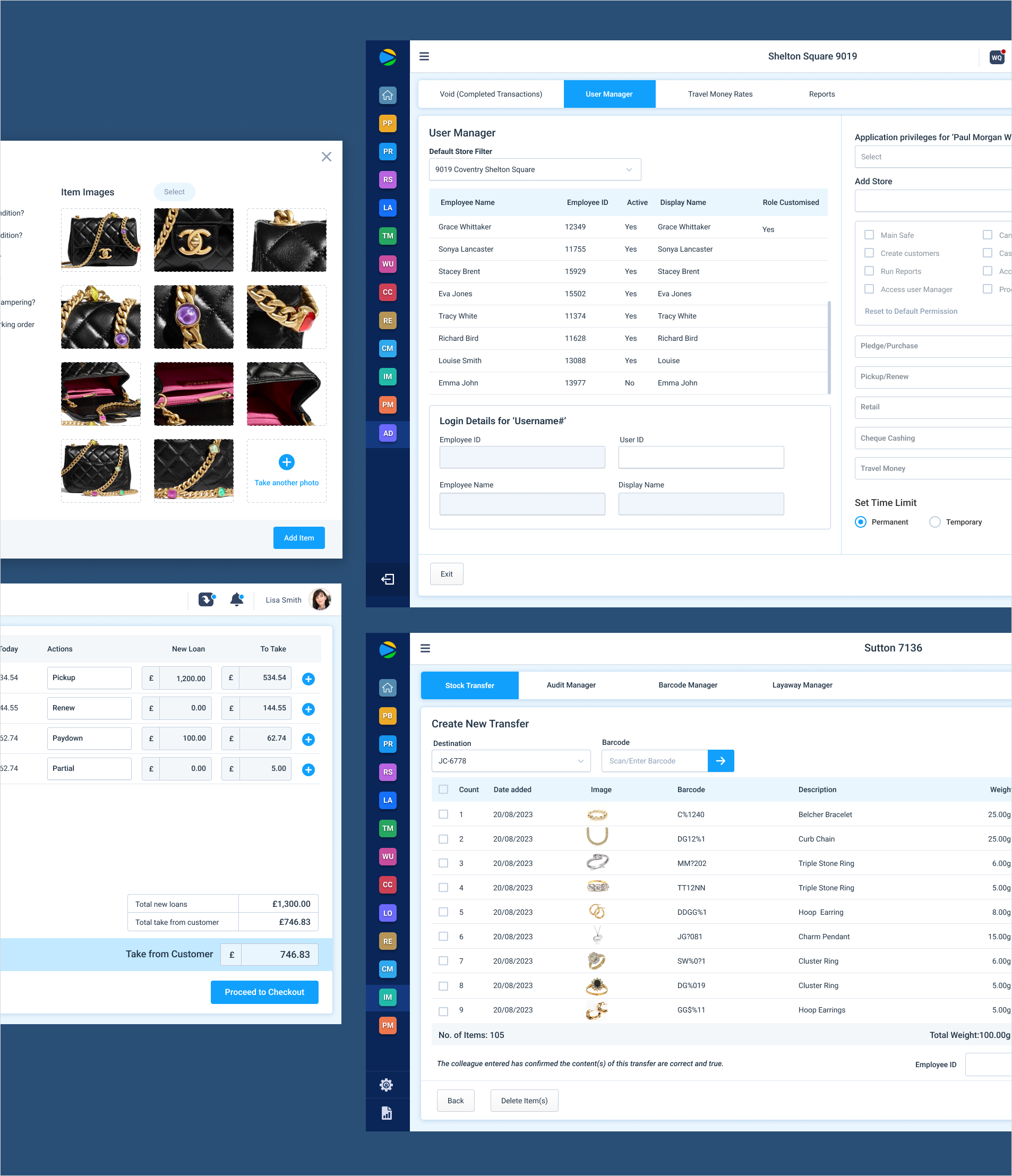Click the Reset to Default Permission link

911,311
